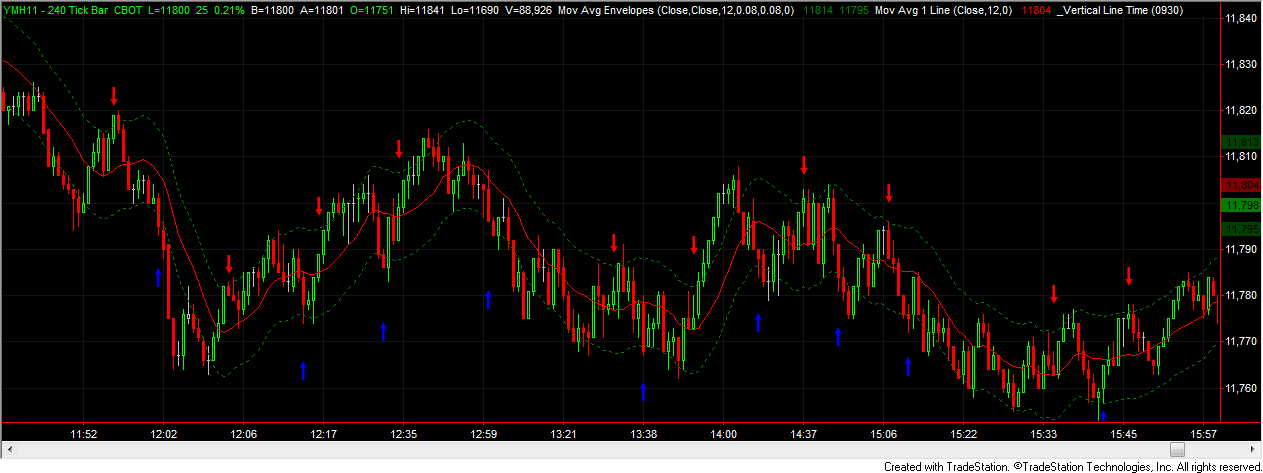Image resolution: width=1263 pixels, height=473 pixels.
Task: Click the green 11,813 price marker
Action: tap(1241, 142)
